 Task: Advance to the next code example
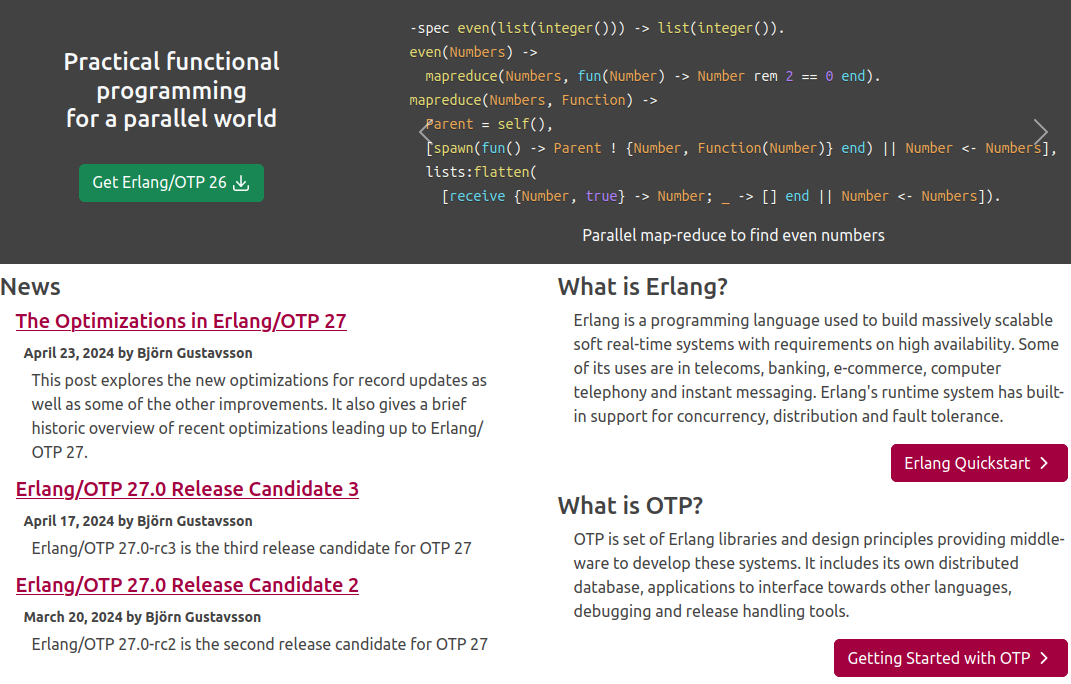pyautogui.click(x=1040, y=132)
